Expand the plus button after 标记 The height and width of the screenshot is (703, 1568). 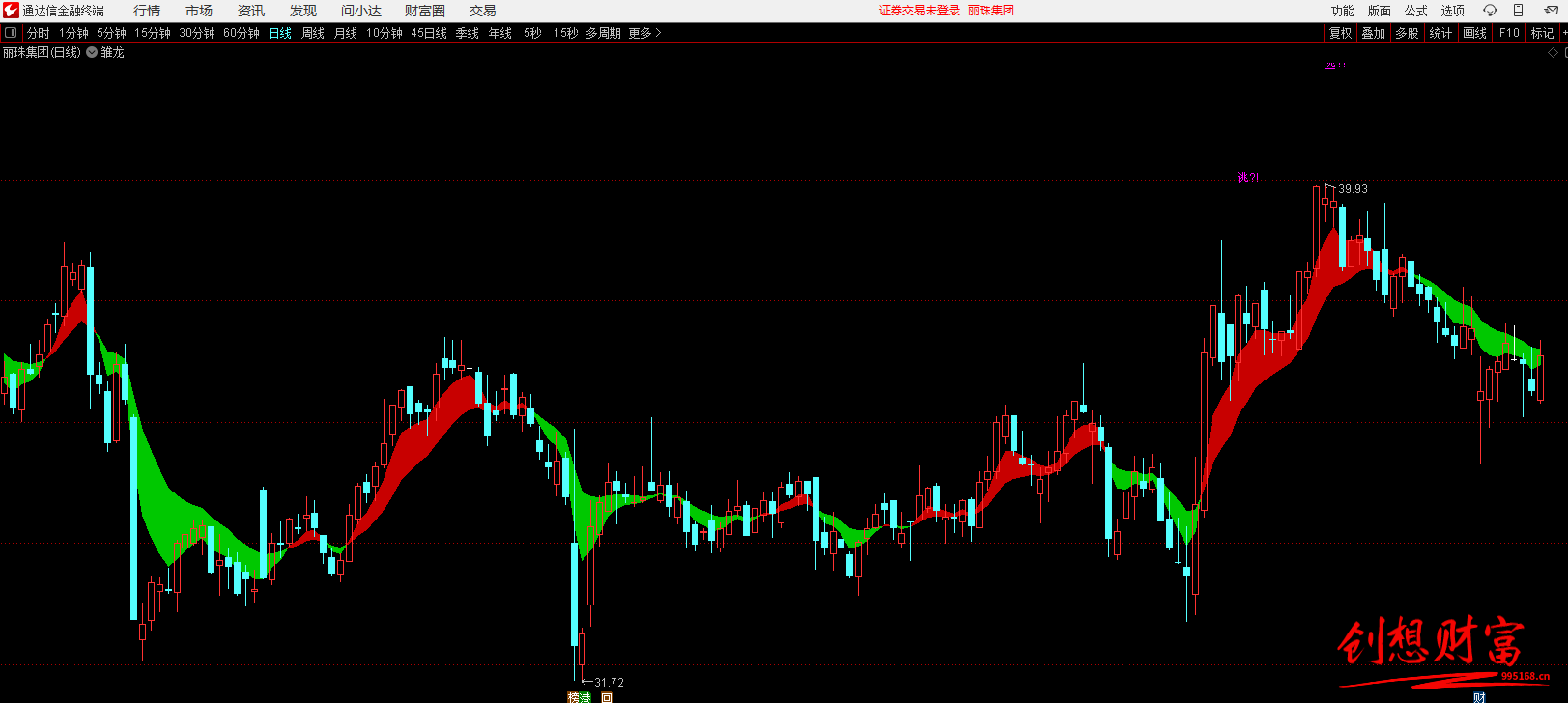click(x=1564, y=33)
